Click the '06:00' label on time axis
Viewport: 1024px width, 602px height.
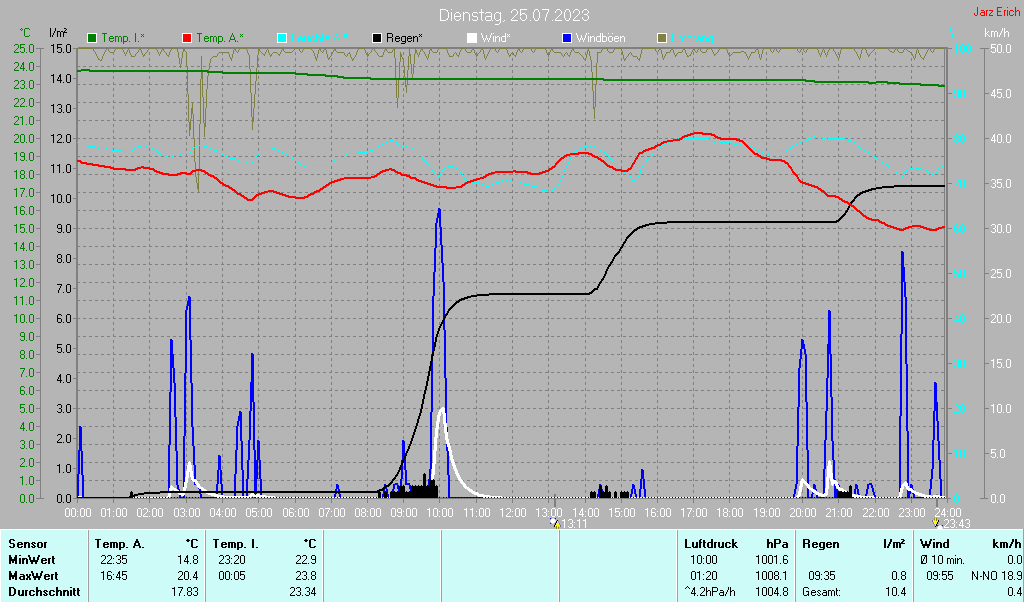coord(295,513)
